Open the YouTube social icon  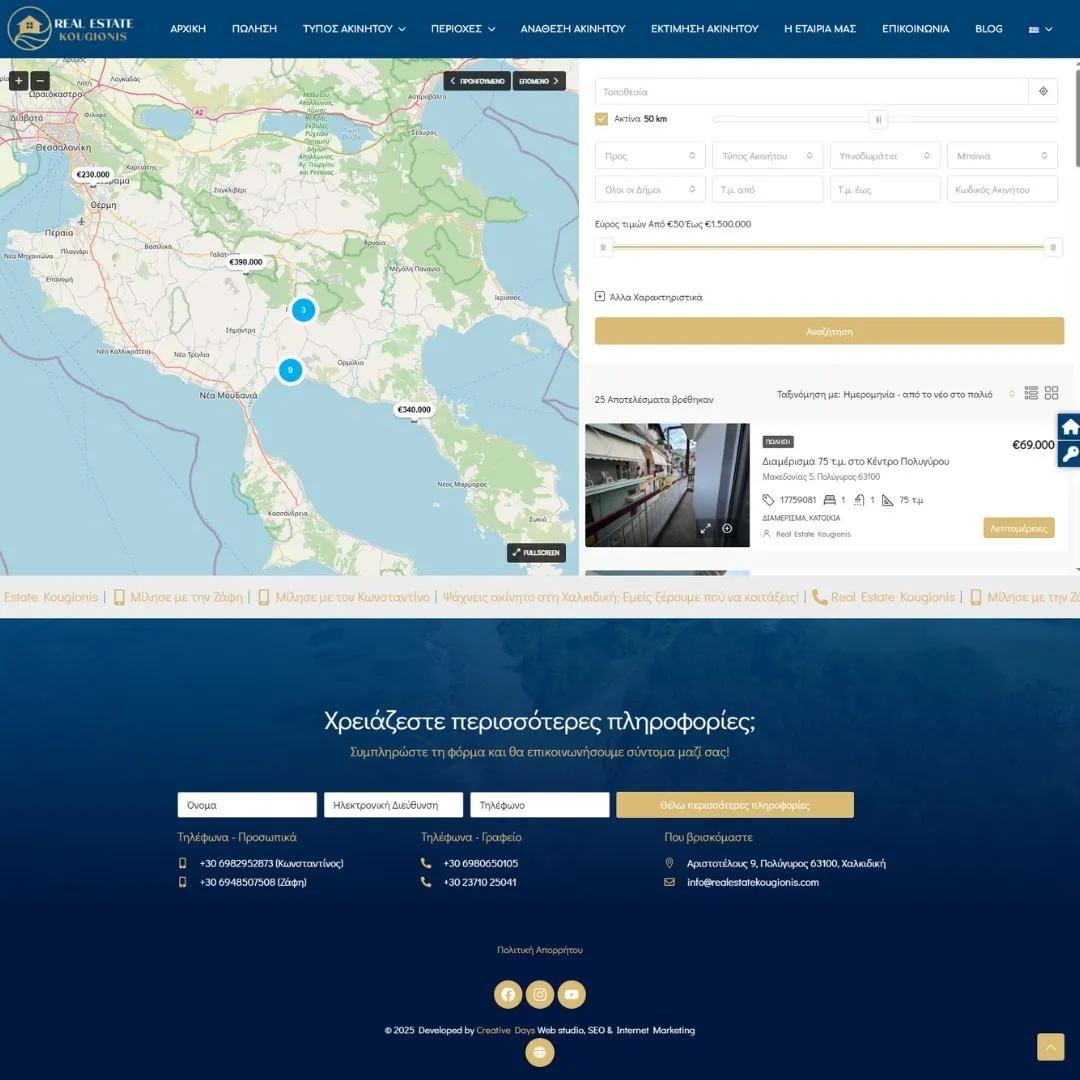[x=572, y=994]
